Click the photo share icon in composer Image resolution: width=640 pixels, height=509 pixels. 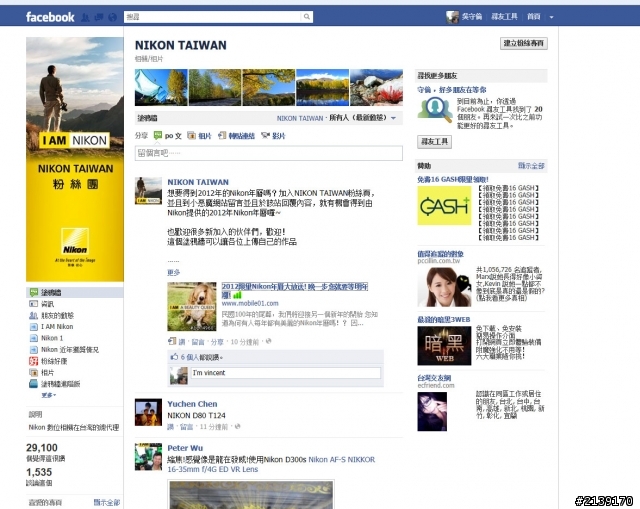click(x=191, y=136)
